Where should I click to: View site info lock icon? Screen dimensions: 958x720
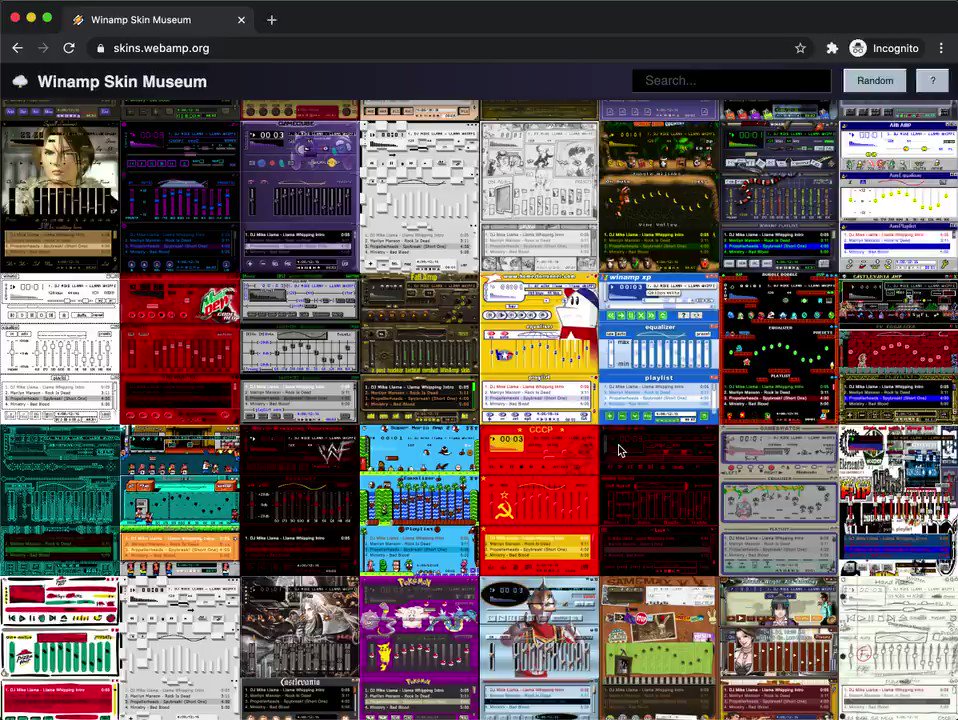(100, 48)
